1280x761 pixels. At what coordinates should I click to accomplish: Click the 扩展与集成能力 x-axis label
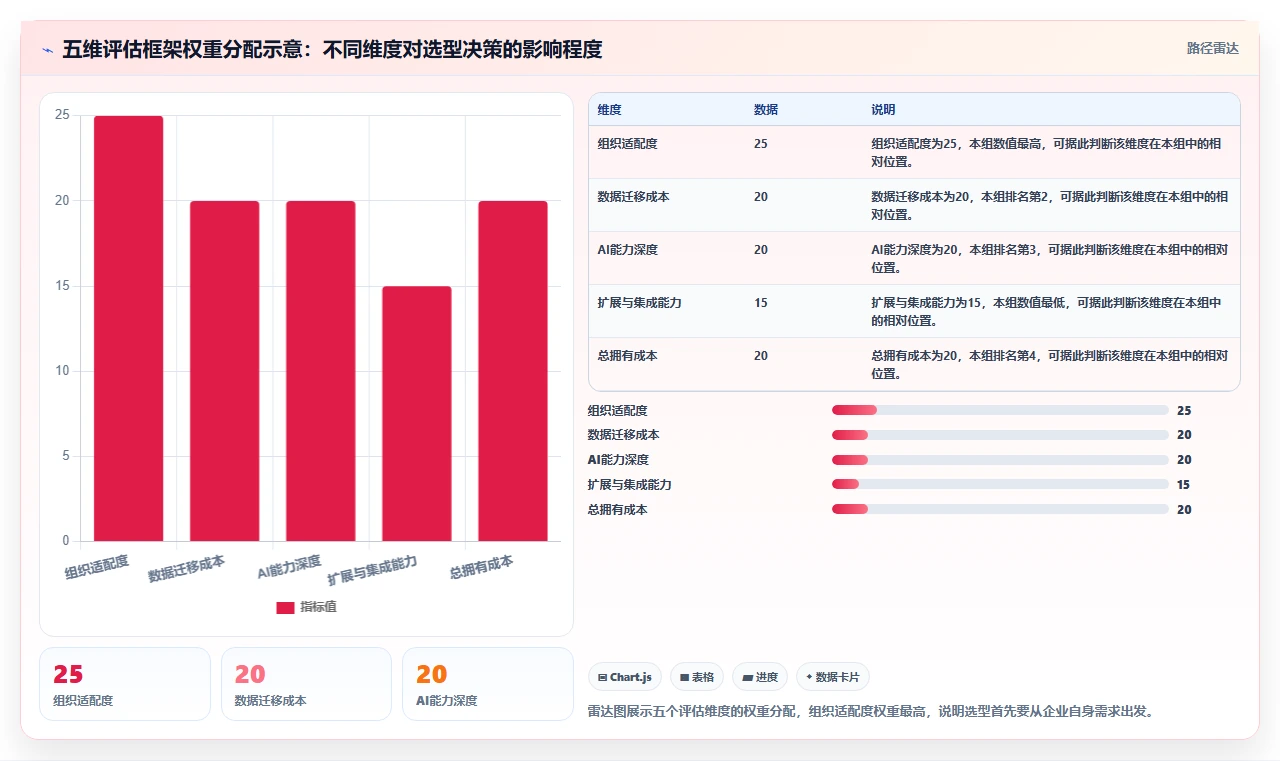click(x=372, y=570)
